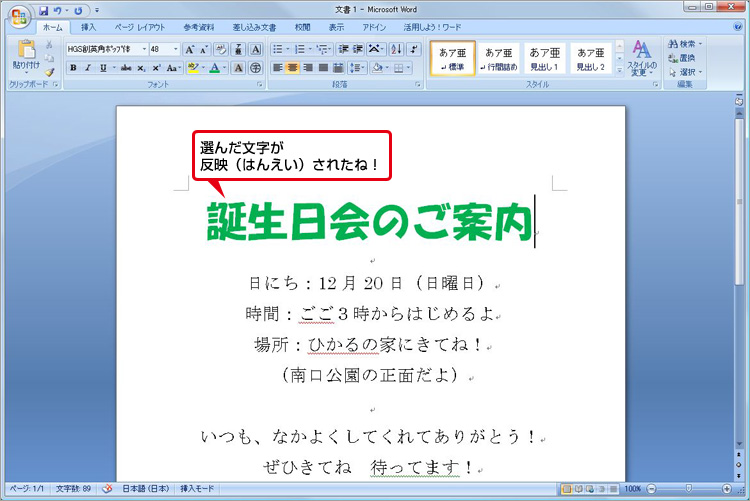Image resolution: width=750 pixels, height=501 pixels.
Task: Click 置換 (Replace) button
Action: 682,58
